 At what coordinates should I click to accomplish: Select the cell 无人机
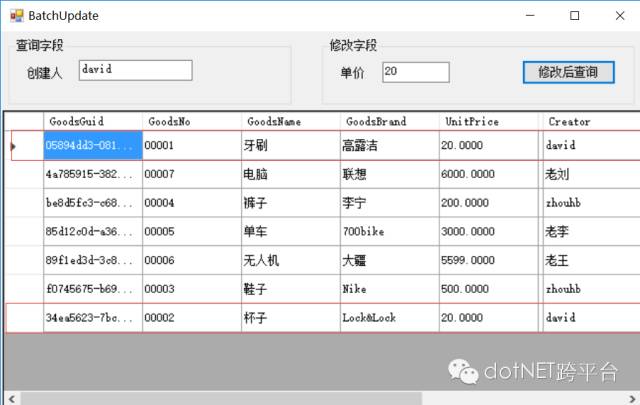pos(291,260)
